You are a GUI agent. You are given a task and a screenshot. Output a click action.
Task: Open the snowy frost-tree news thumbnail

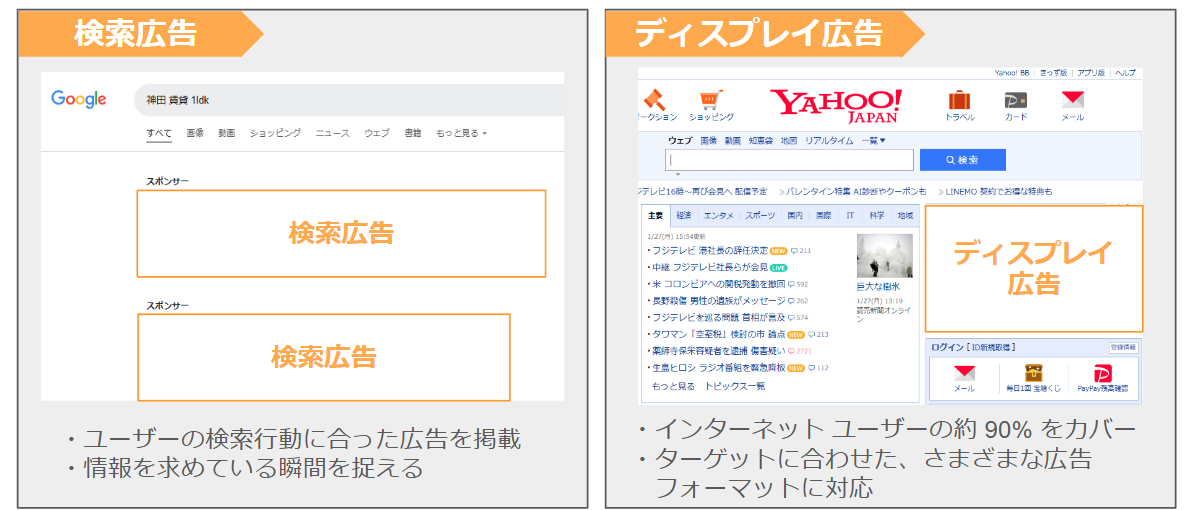point(885,256)
